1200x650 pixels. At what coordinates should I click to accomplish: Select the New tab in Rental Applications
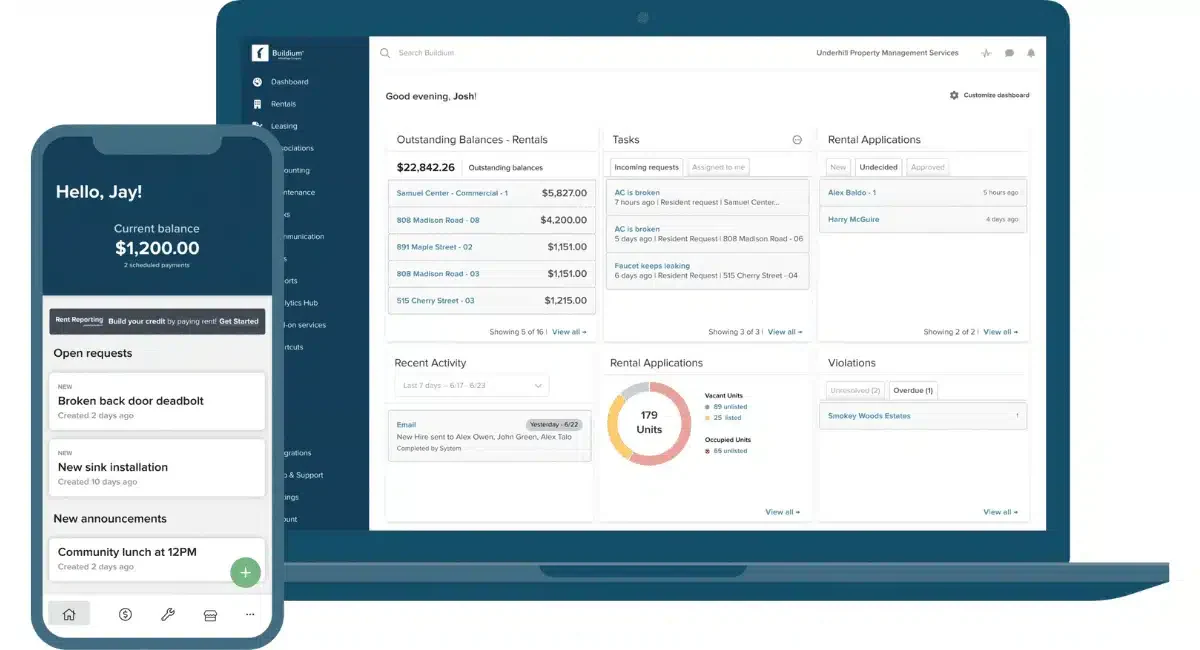tap(838, 167)
